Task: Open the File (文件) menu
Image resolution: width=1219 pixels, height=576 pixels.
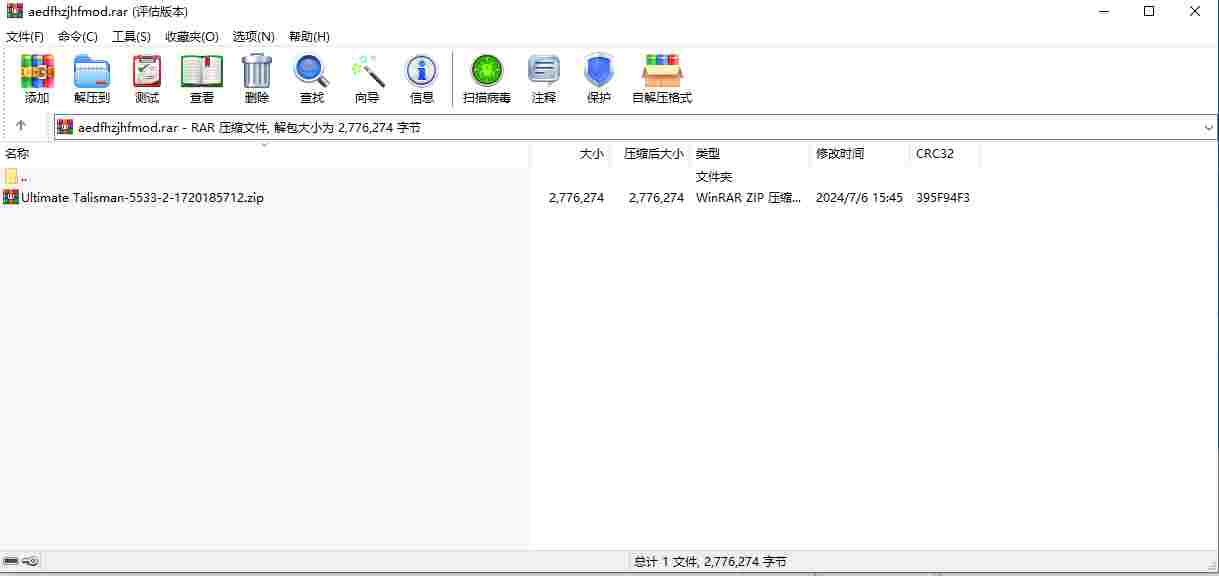Action: tap(25, 36)
